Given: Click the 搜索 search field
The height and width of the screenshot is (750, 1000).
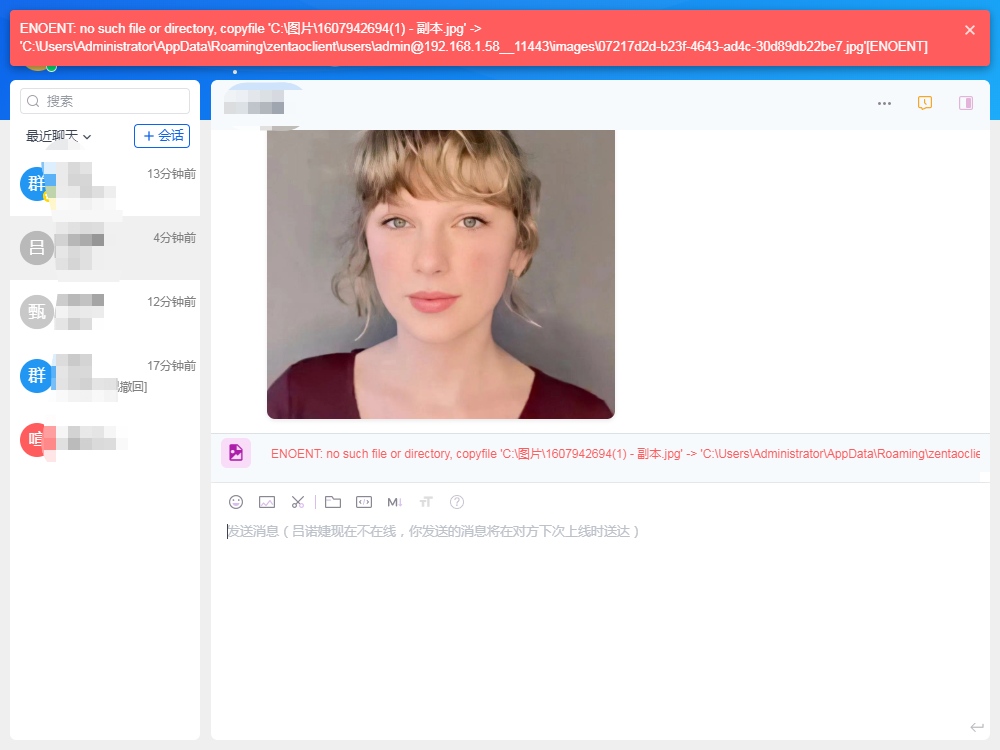Looking at the screenshot, I should click(105, 101).
